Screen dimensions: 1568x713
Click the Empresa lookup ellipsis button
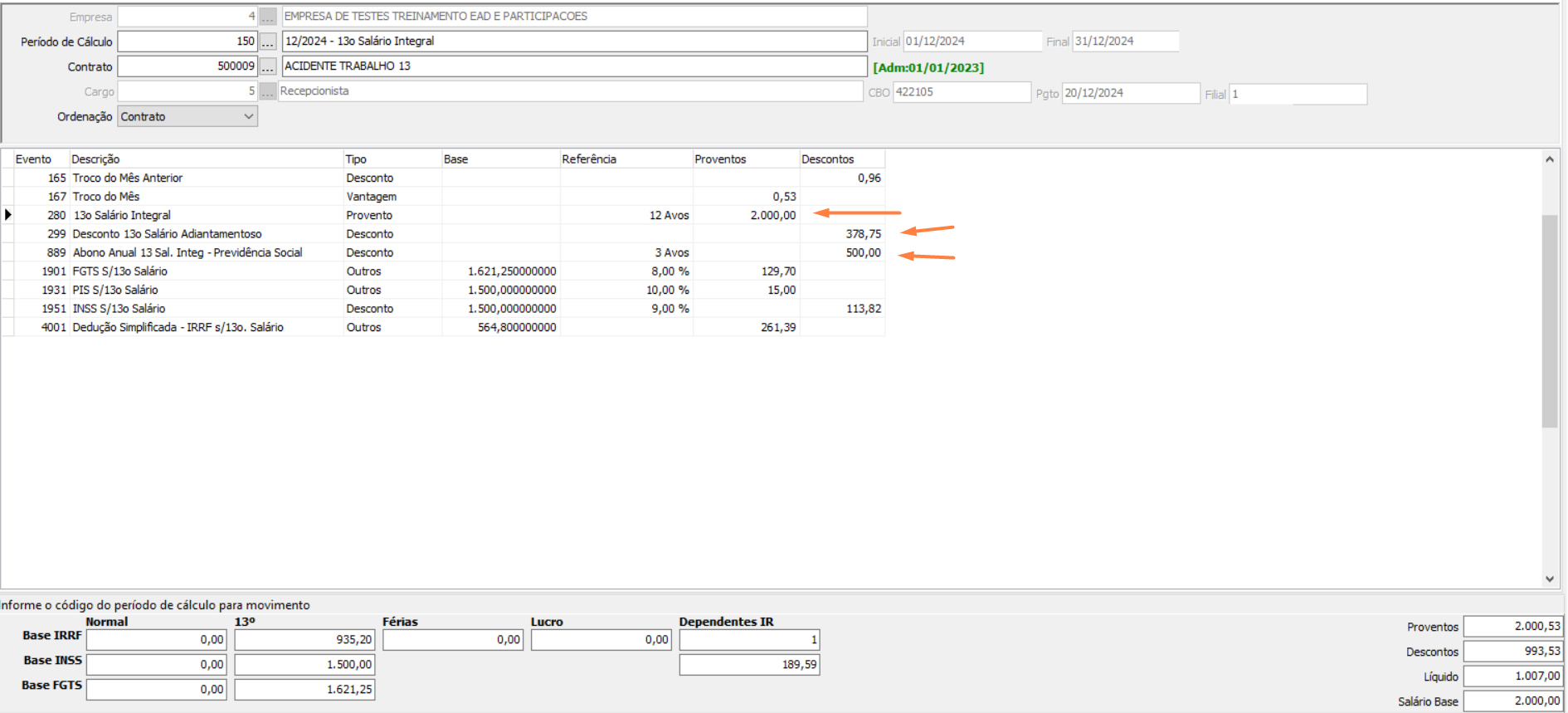point(267,17)
